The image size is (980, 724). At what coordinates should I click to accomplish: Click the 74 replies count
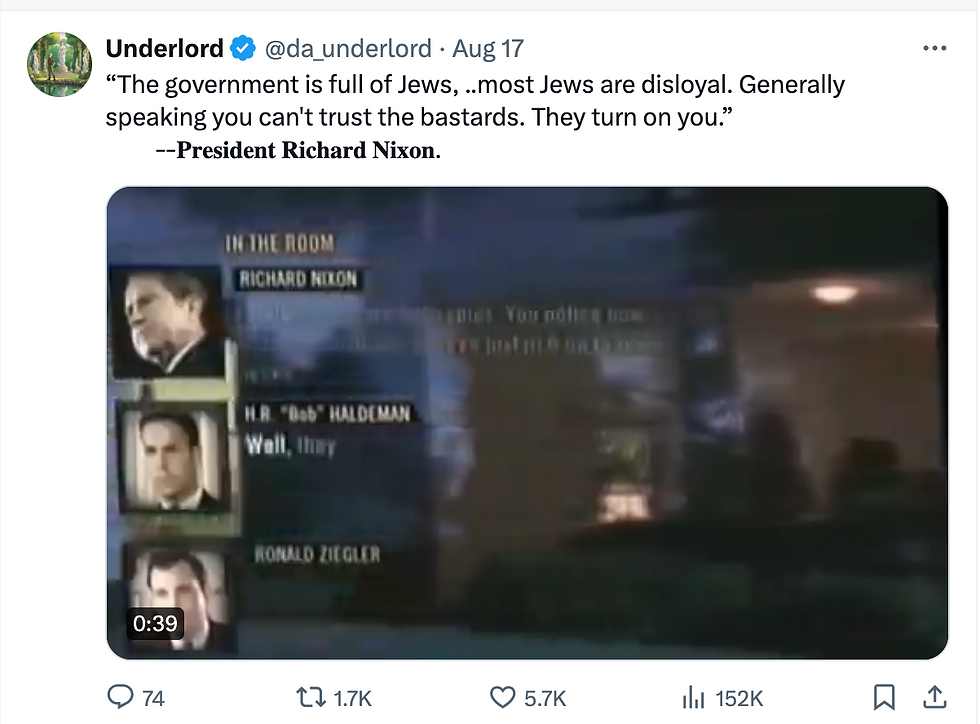153,698
